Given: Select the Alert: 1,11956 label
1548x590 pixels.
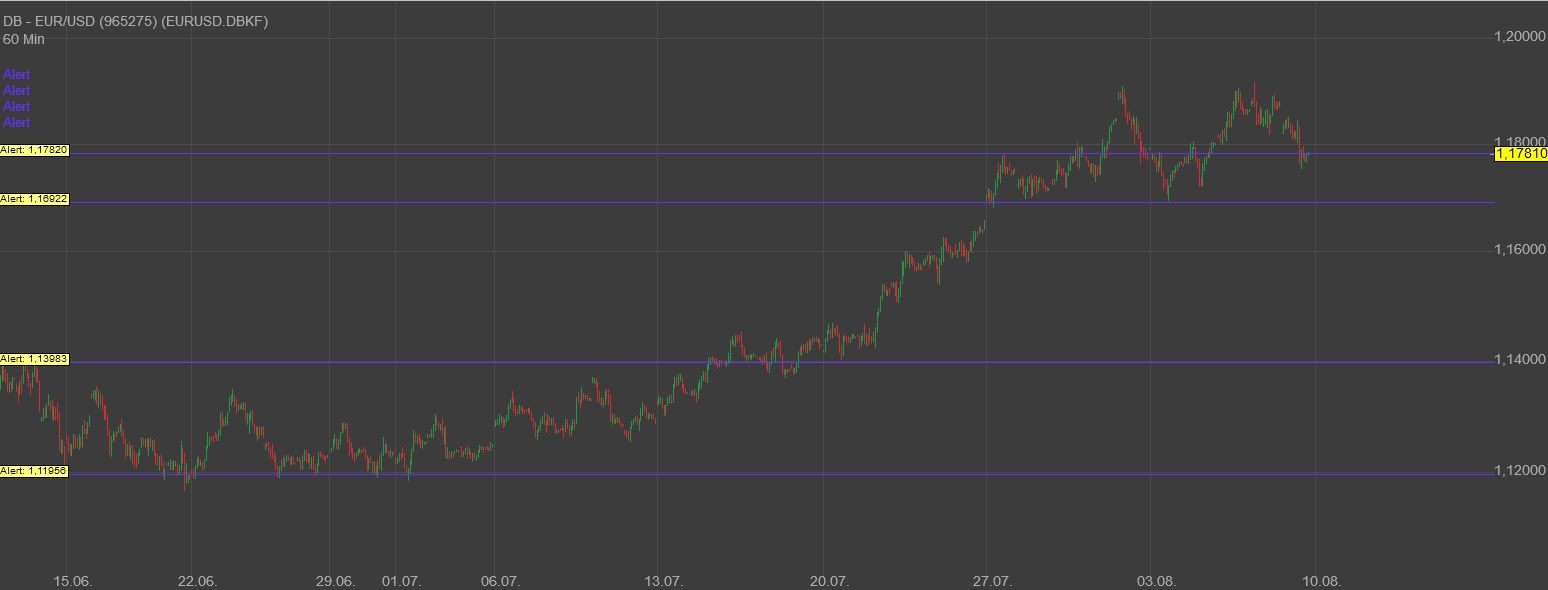Looking at the screenshot, I should point(35,471).
